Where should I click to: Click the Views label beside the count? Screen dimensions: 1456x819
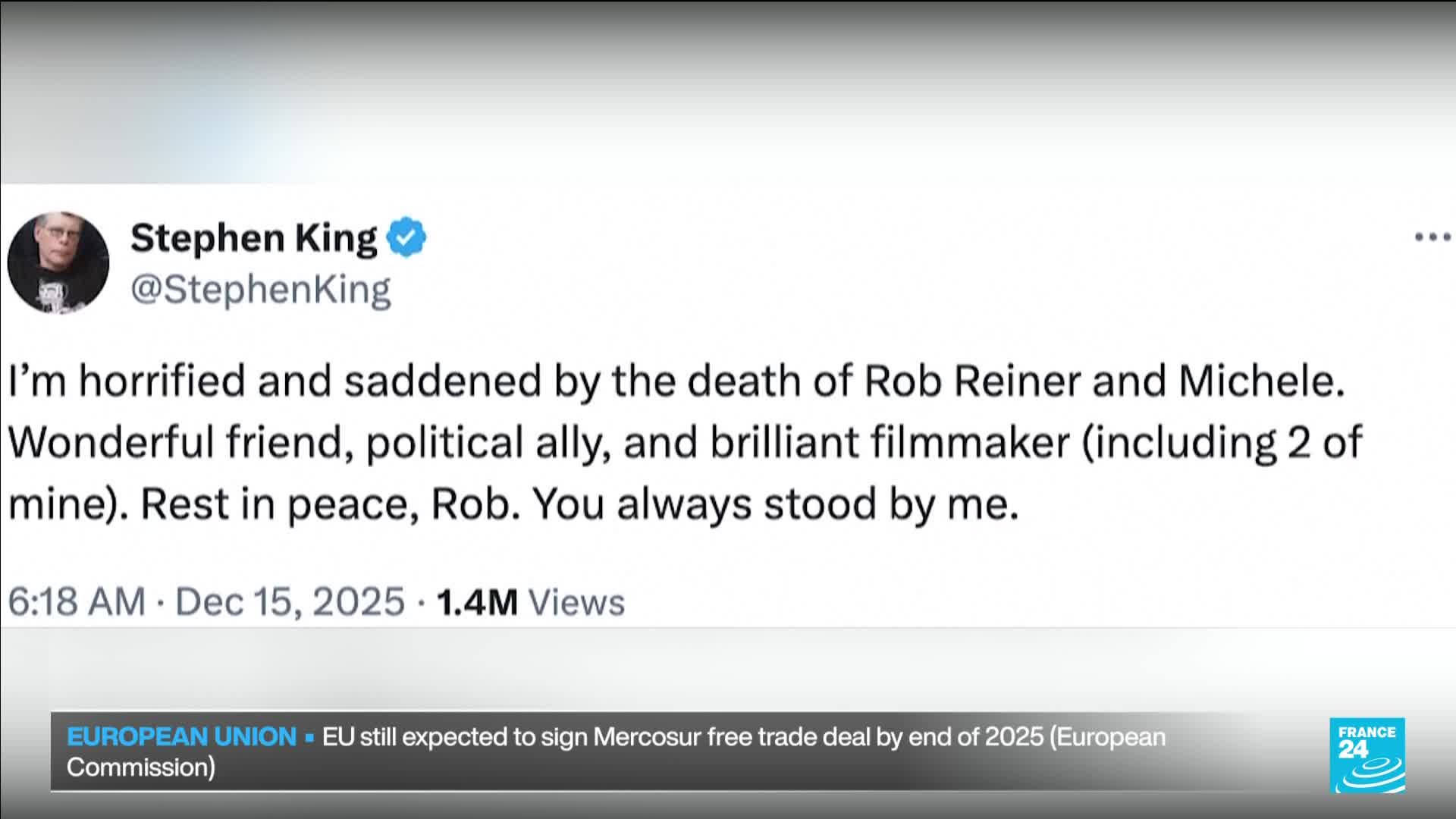click(576, 602)
